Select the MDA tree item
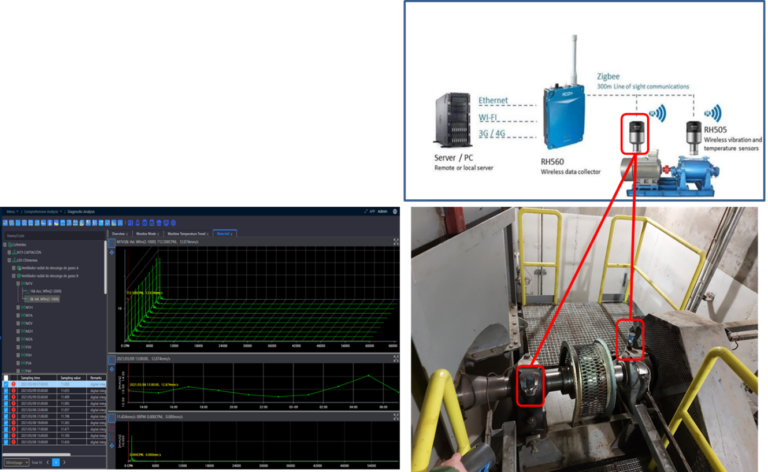Image resolution: width=768 pixels, height=472 pixels. coord(29,339)
